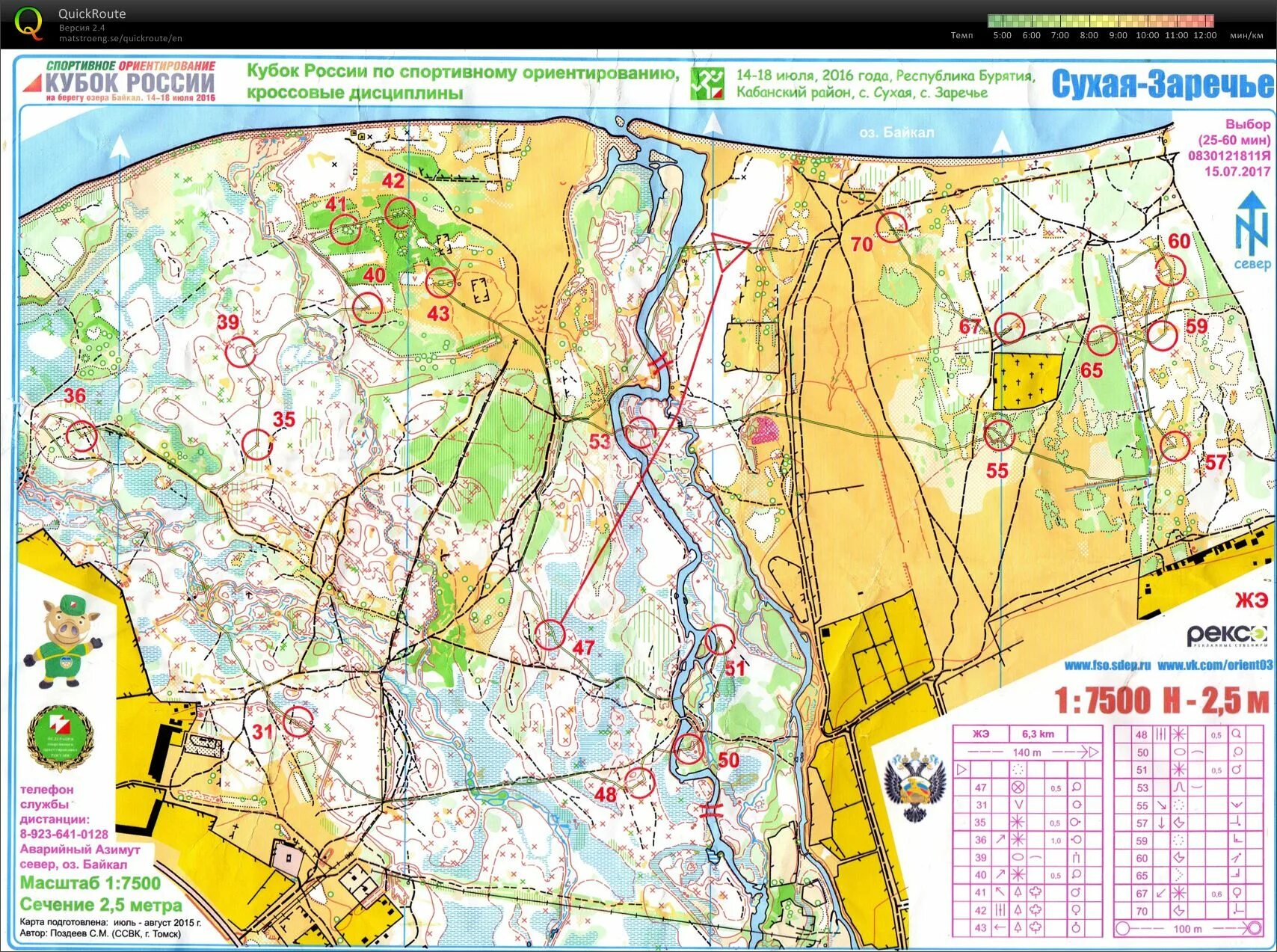Screen dimensions: 1277x952
Task: Click the 1:7500 Н-2,5 м scale text
Action: tap(1162, 700)
